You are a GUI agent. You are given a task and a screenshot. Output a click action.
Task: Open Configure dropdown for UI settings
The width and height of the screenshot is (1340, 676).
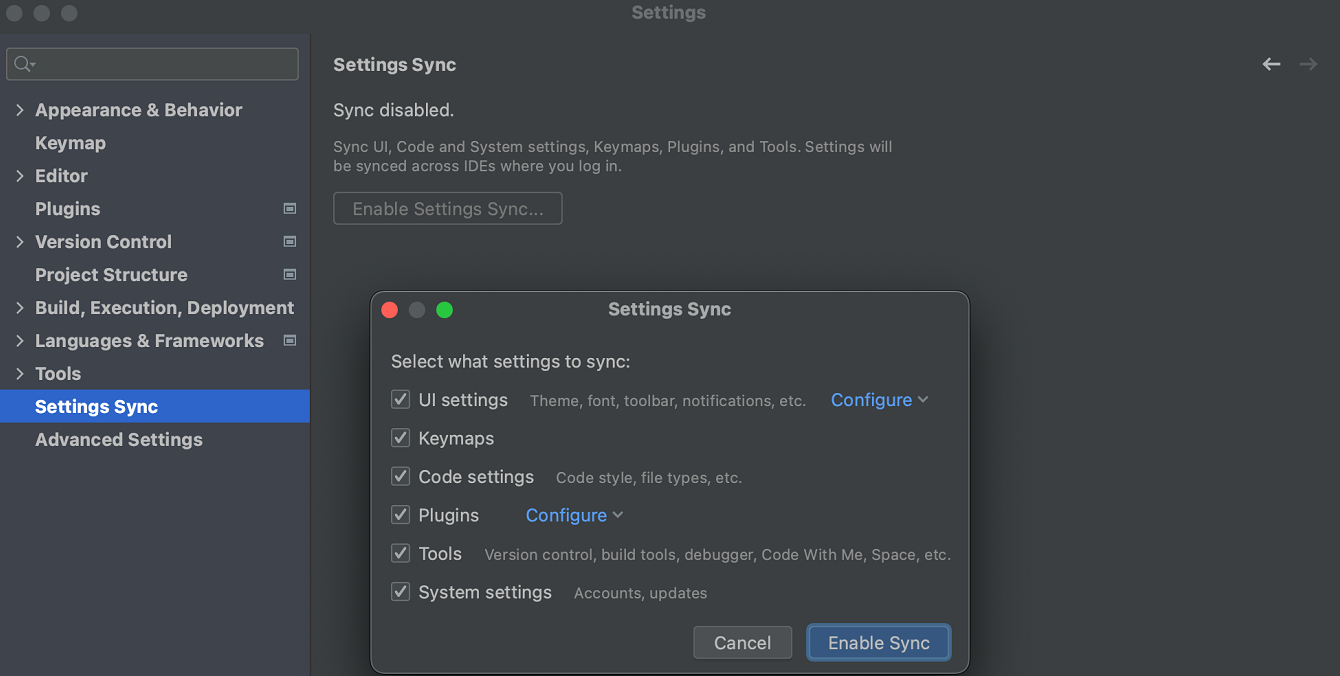click(879, 400)
